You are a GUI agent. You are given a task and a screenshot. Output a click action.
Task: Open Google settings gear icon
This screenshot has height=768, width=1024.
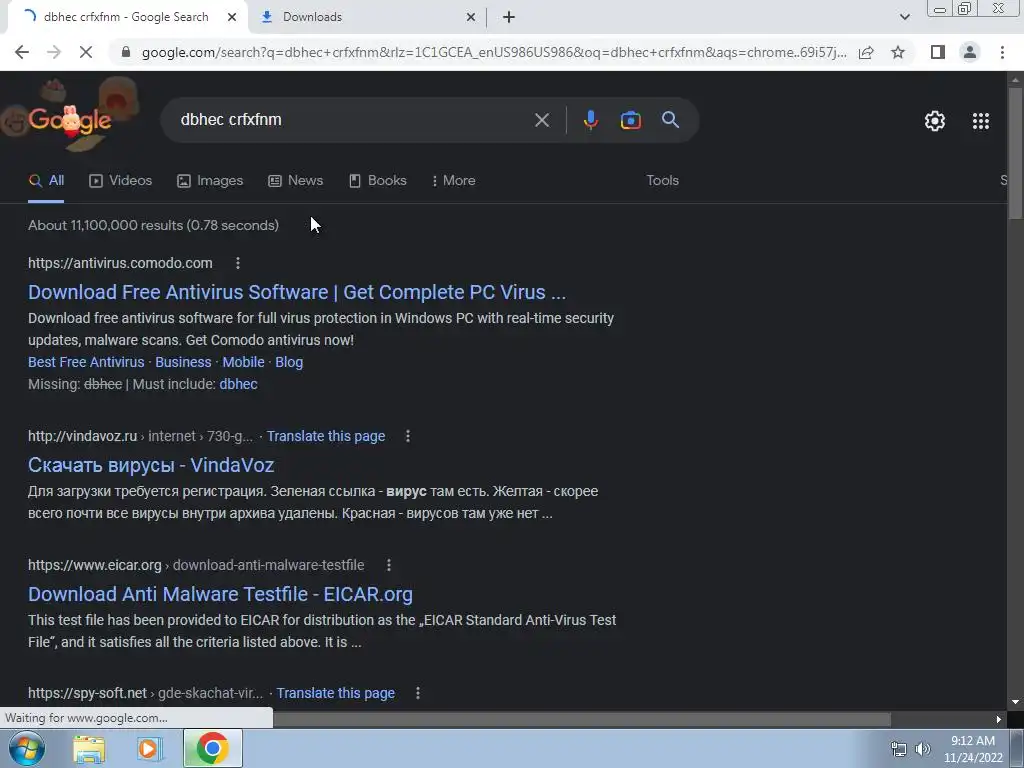pyautogui.click(x=935, y=121)
